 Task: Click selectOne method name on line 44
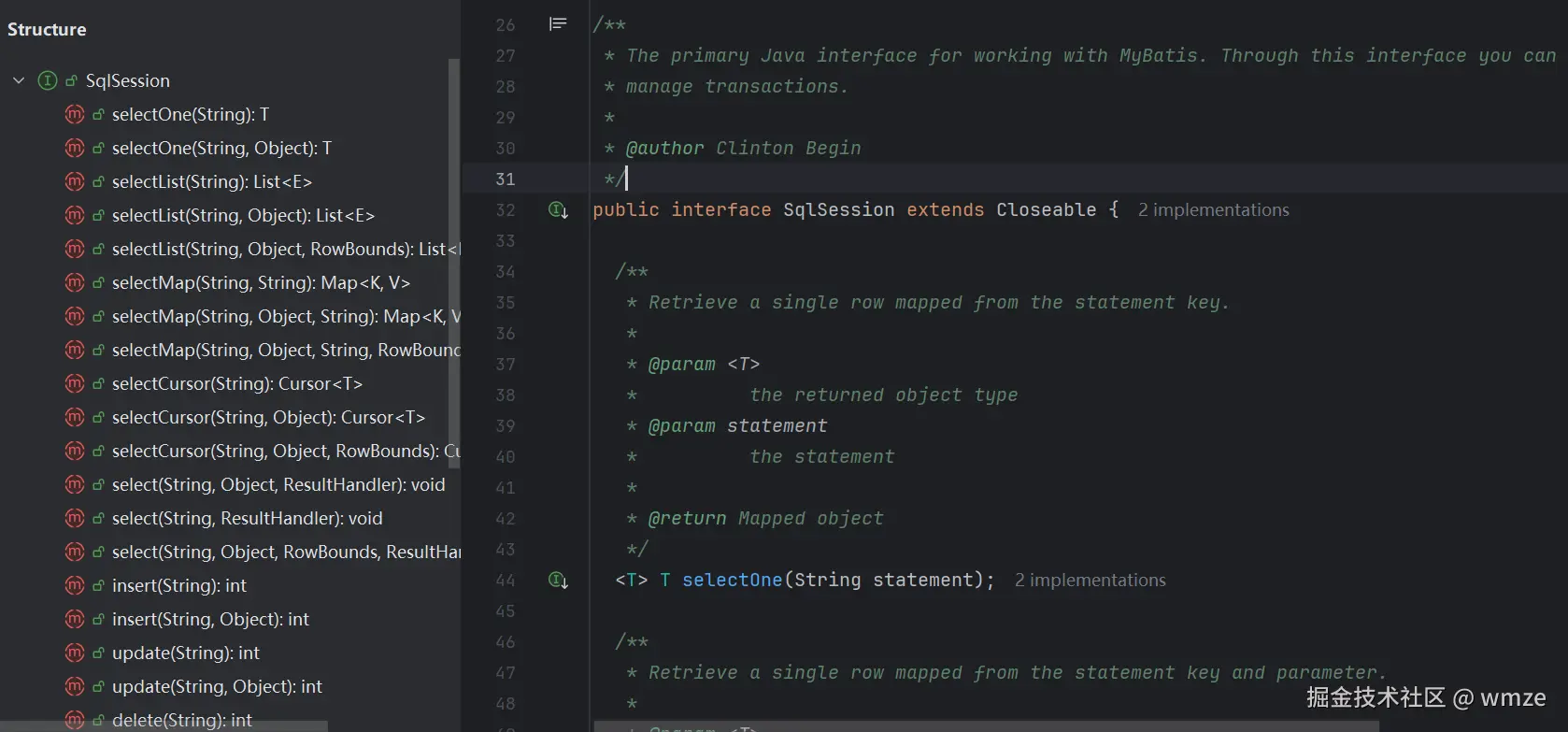732,581
